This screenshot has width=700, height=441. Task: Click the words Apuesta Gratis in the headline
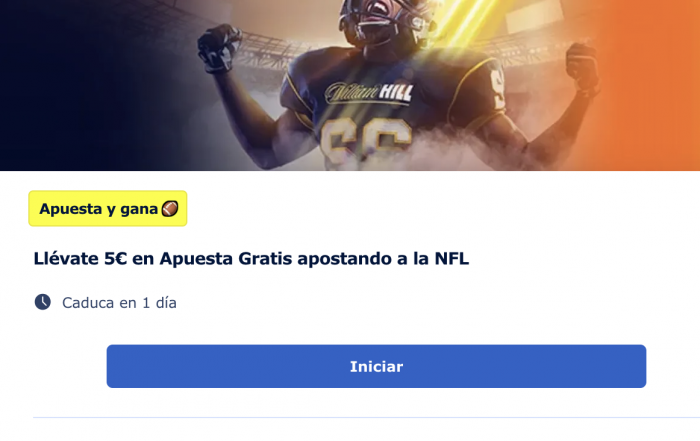point(226,259)
